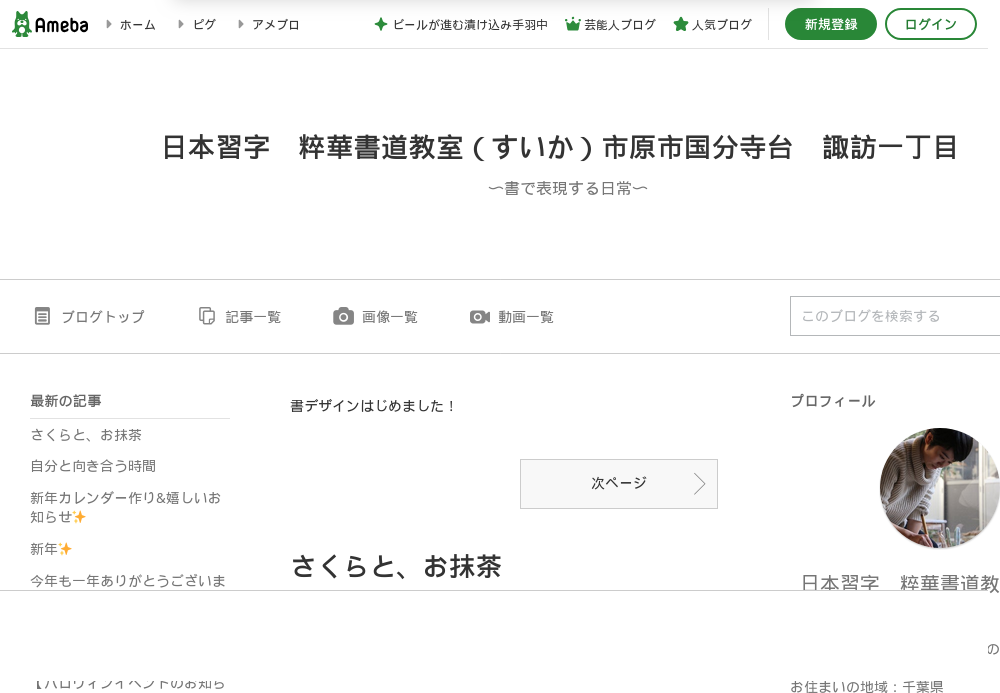Open recent article 新年カレンダー作り&嬉しいお知らせ
Viewport: 1000px width, 693px height.
(126, 507)
